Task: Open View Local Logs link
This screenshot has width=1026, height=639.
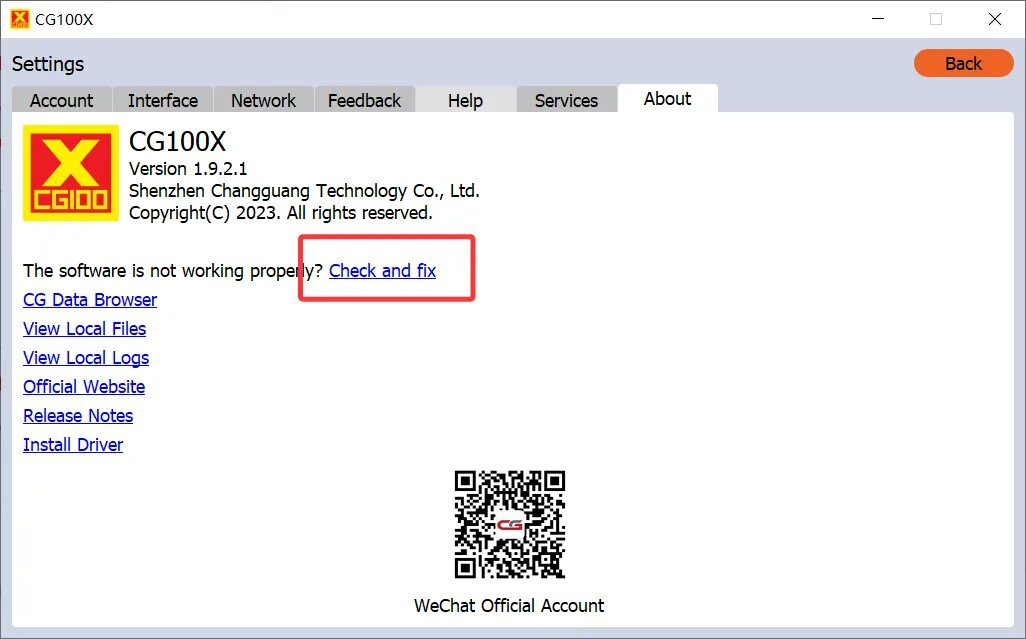Action: [86, 358]
